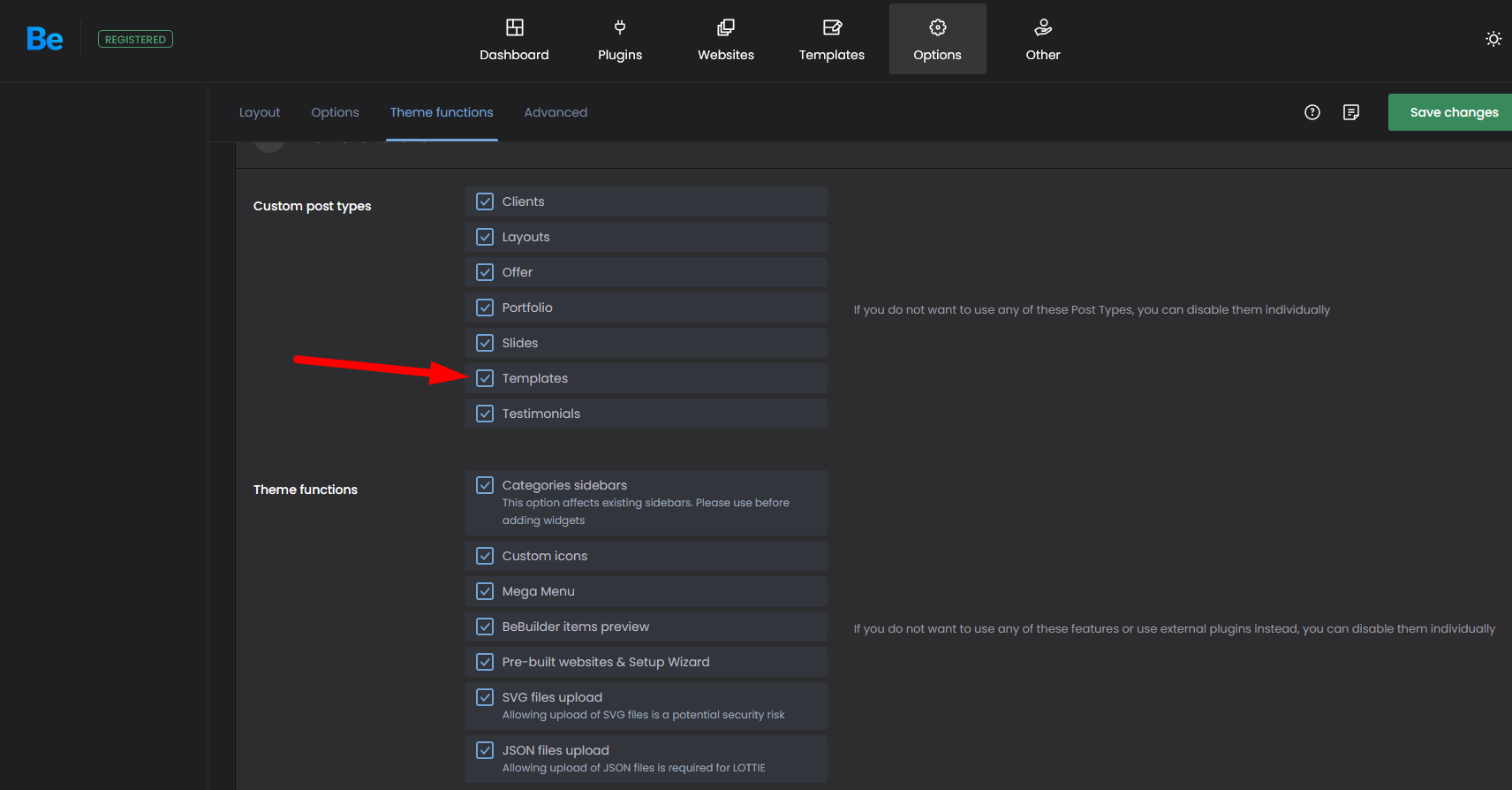This screenshot has height=790, width=1512.
Task: Click the Post Types disable description text
Action: (1092, 310)
